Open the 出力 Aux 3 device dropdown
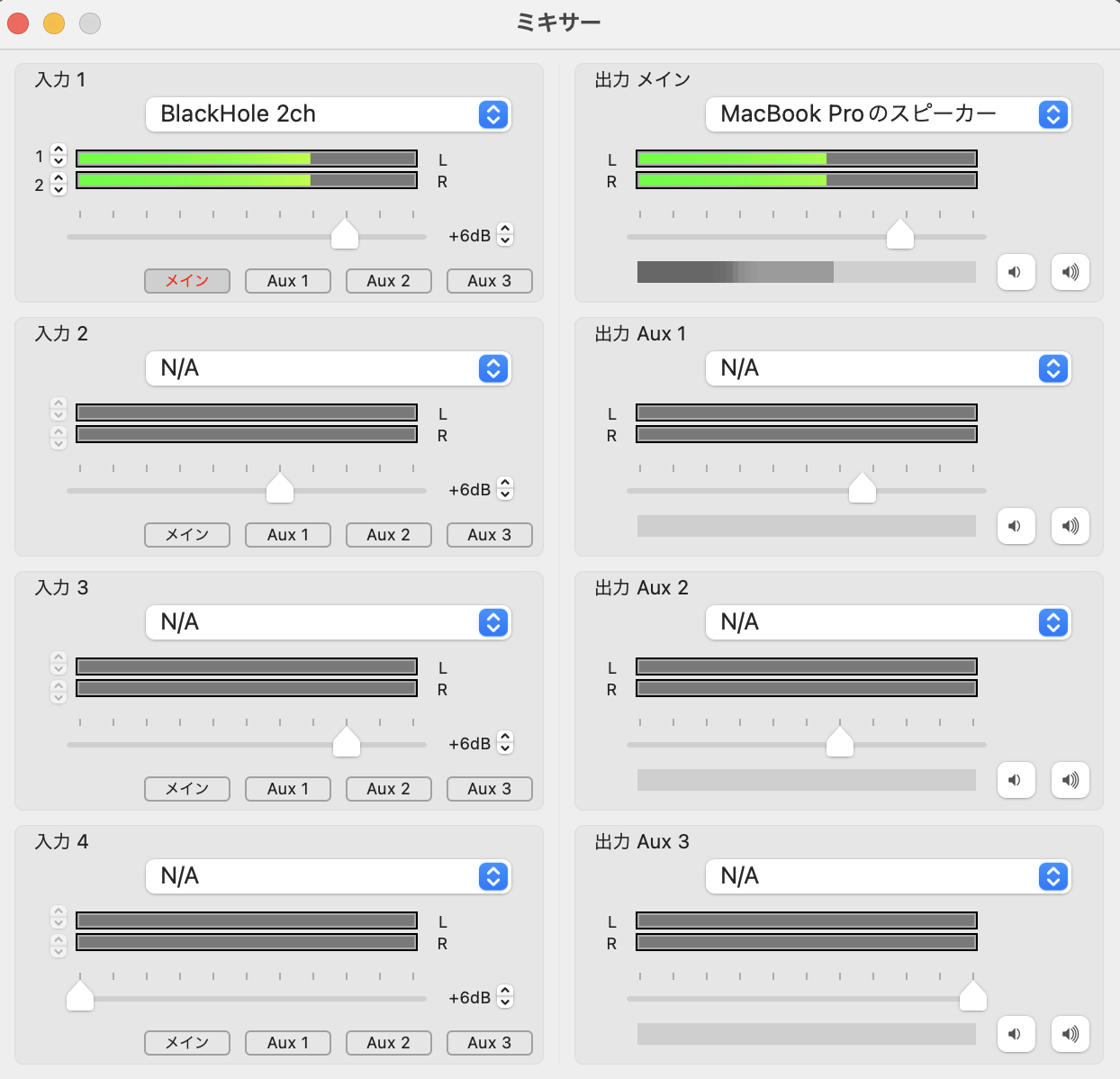The width and height of the screenshot is (1120, 1079). pyautogui.click(x=889, y=876)
